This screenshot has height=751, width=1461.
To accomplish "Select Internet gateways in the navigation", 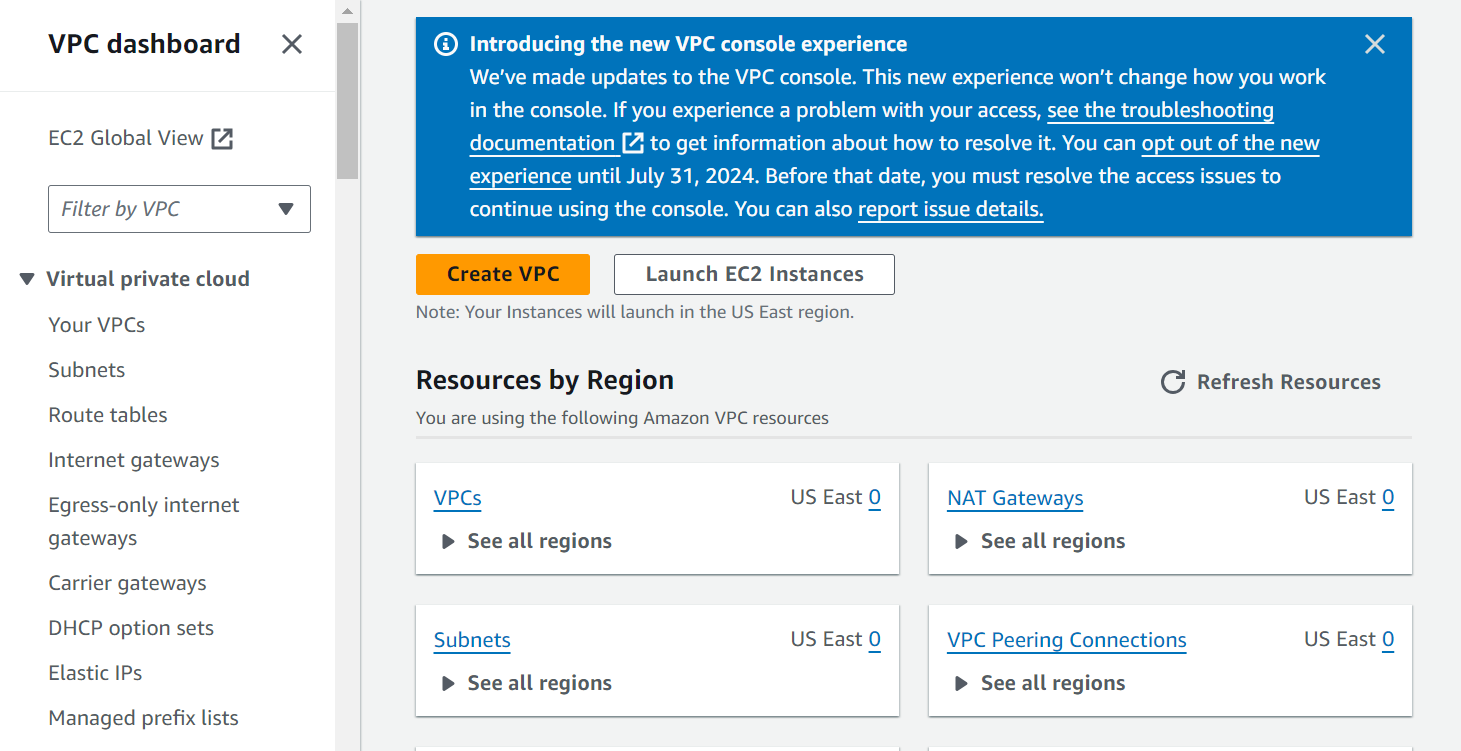I will [x=134, y=460].
